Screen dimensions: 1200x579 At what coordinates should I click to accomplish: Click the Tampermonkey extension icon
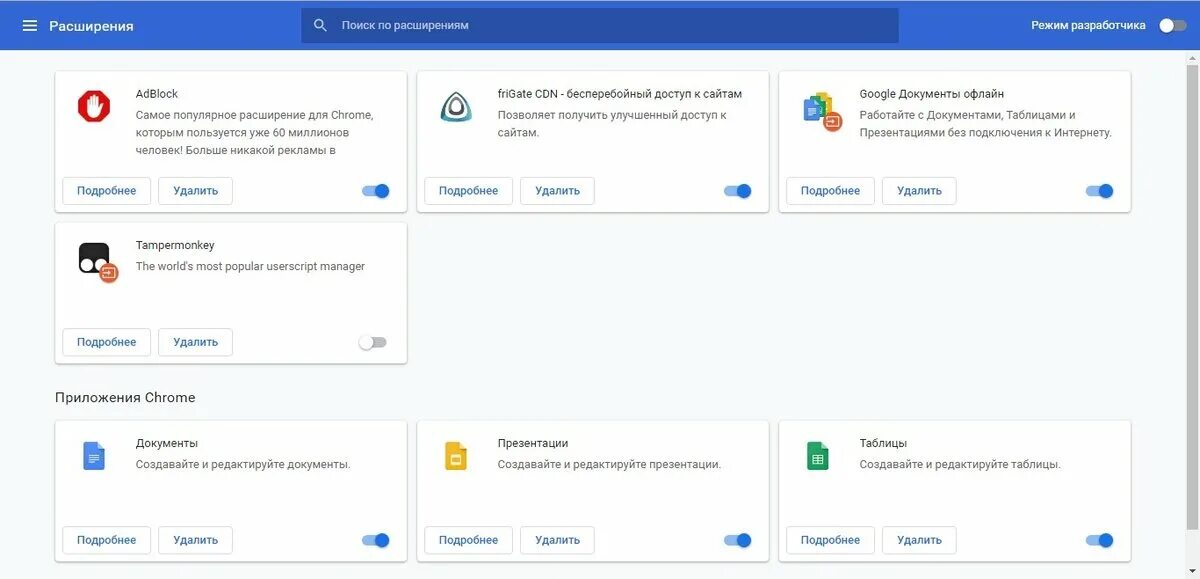pos(97,261)
